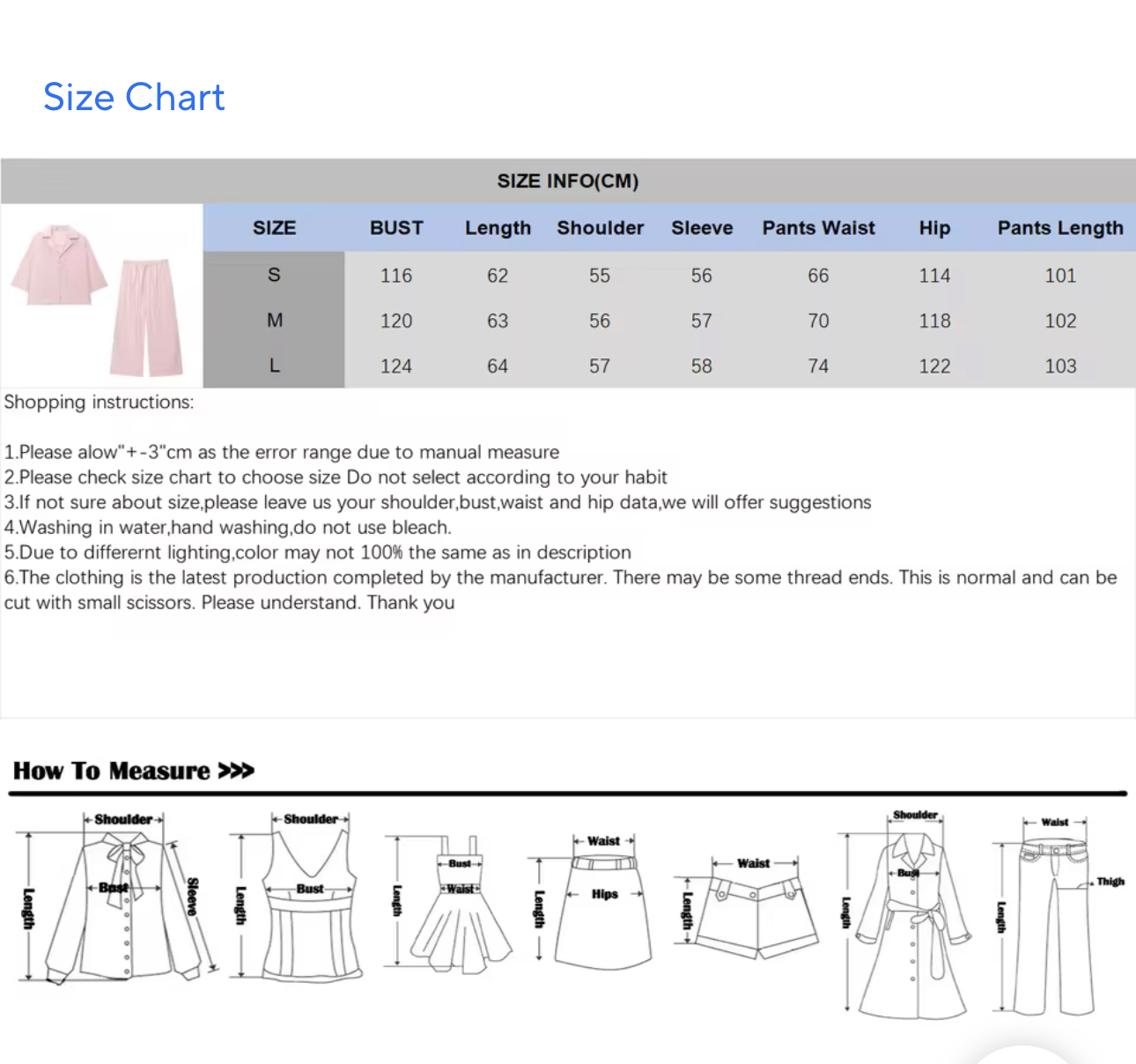
Task: Click the Shoulder column header
Action: (x=600, y=228)
